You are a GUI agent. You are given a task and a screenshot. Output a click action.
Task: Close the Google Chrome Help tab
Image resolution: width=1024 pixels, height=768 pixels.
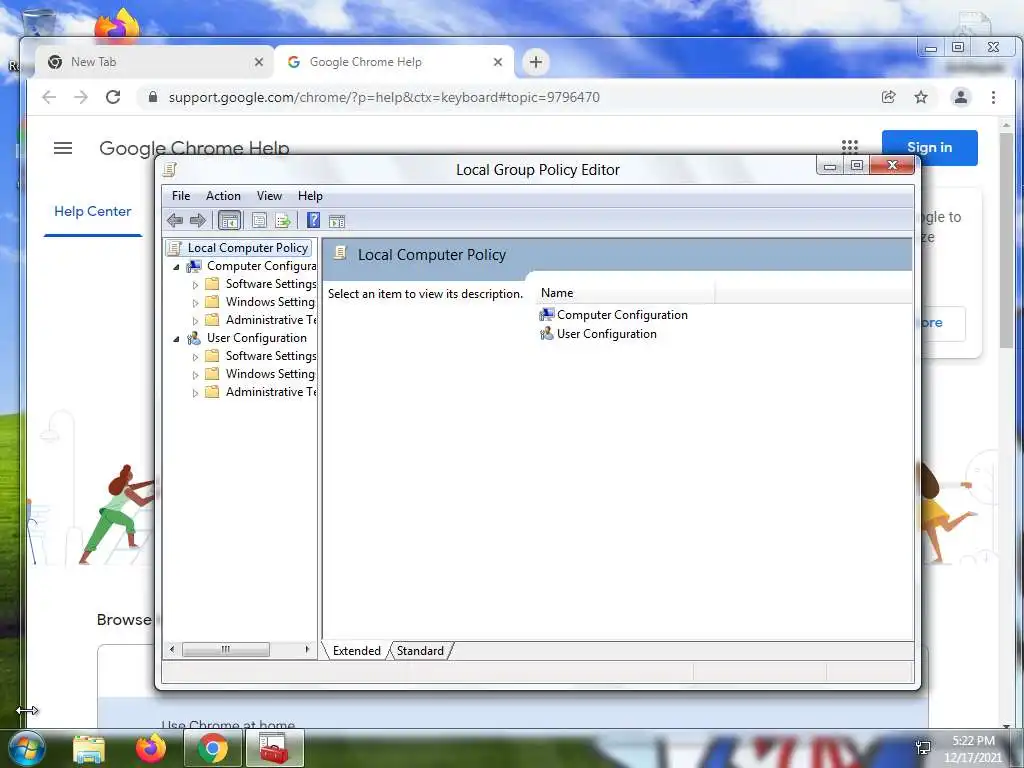(x=498, y=62)
